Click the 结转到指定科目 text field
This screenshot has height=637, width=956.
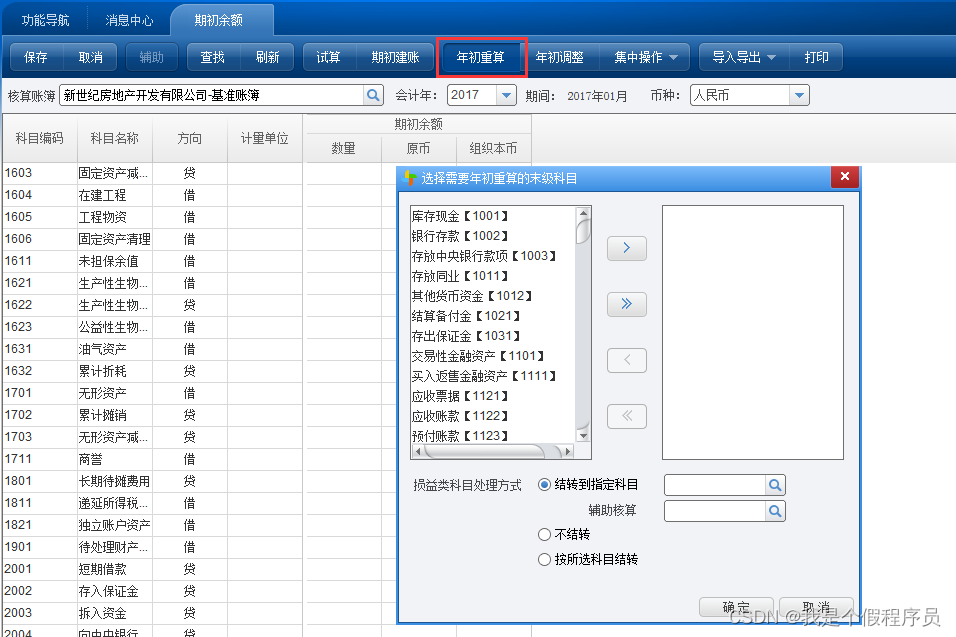coord(715,485)
